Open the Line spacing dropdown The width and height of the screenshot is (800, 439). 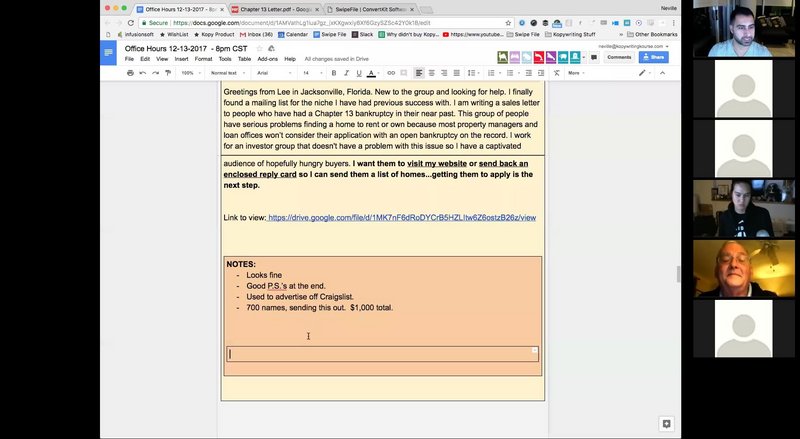472,73
